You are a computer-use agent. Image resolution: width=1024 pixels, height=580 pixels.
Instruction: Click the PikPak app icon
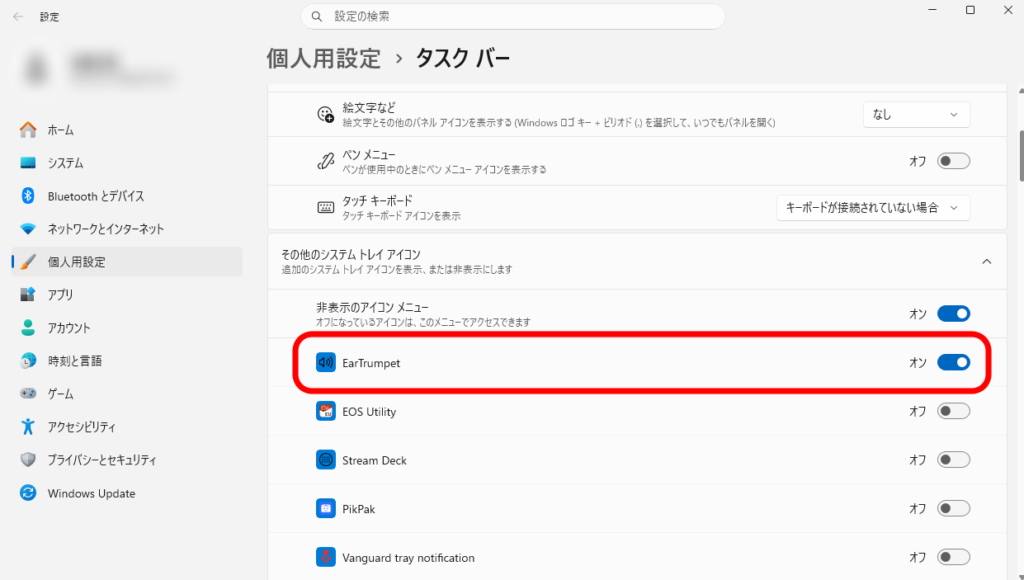point(325,509)
